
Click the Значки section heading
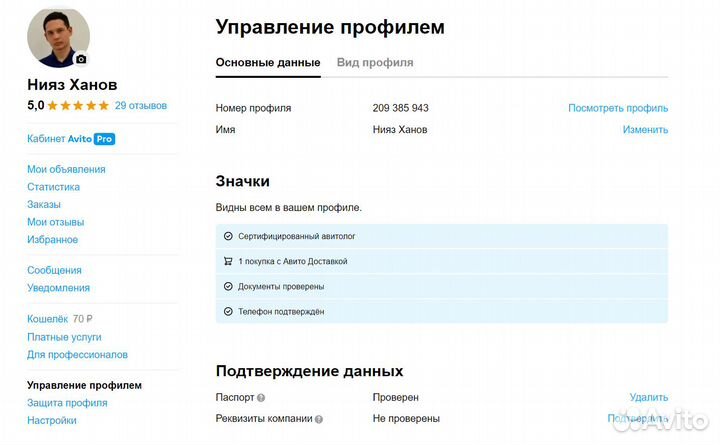[x=242, y=181]
